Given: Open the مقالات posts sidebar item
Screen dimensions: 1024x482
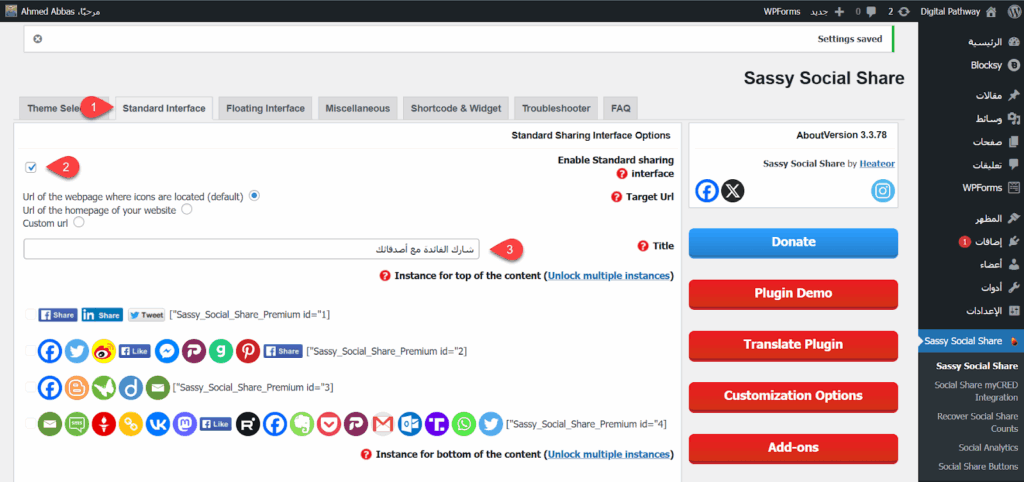Looking at the screenshot, I should point(997,95).
